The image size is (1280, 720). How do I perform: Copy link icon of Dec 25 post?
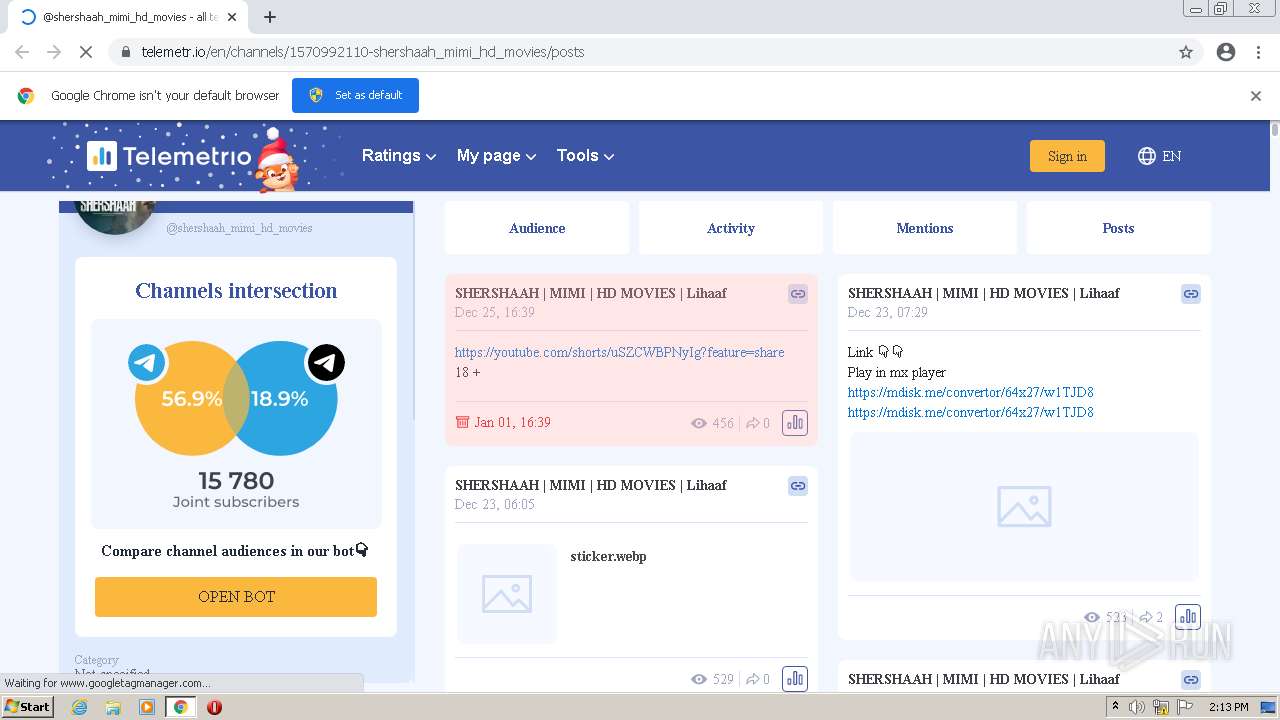pos(798,294)
